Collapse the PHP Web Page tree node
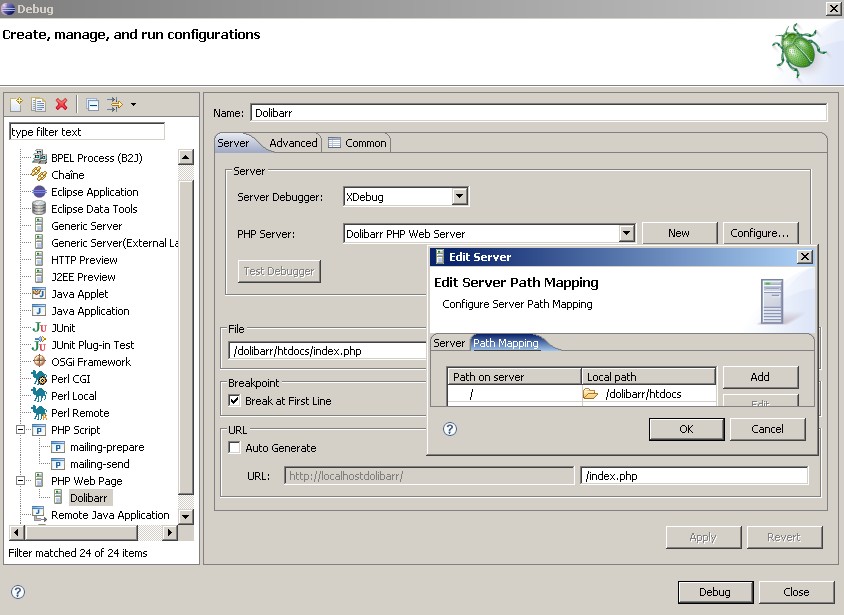The image size is (844, 615). (20, 481)
